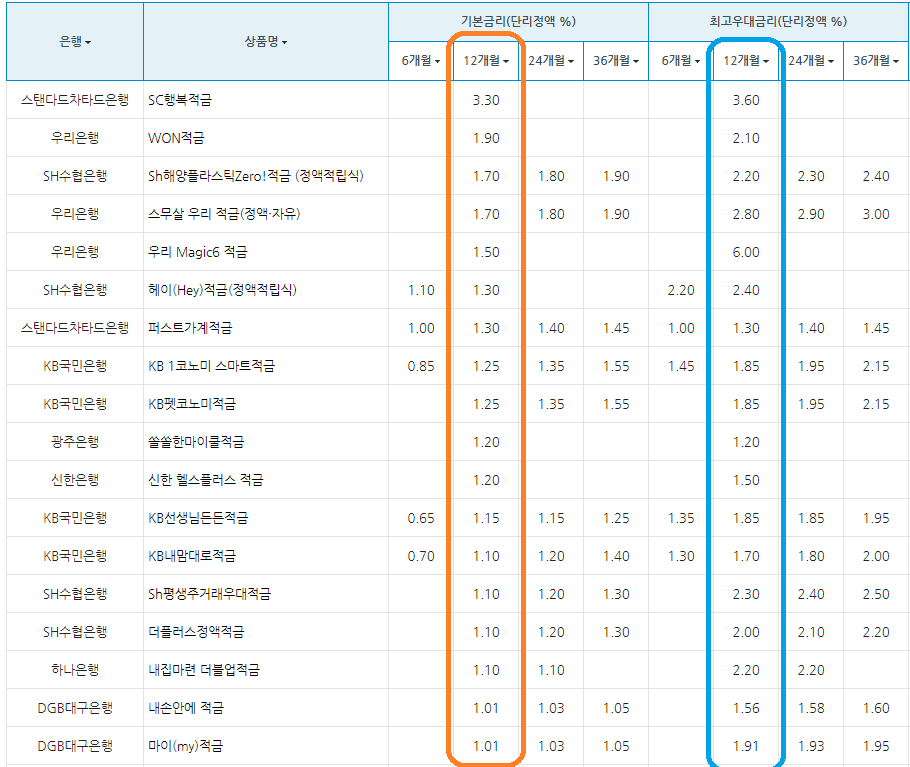Screen dimensions: 910x767
Task: Click 기본금리(단리정액 %) group header
Action: (x=518, y=21)
